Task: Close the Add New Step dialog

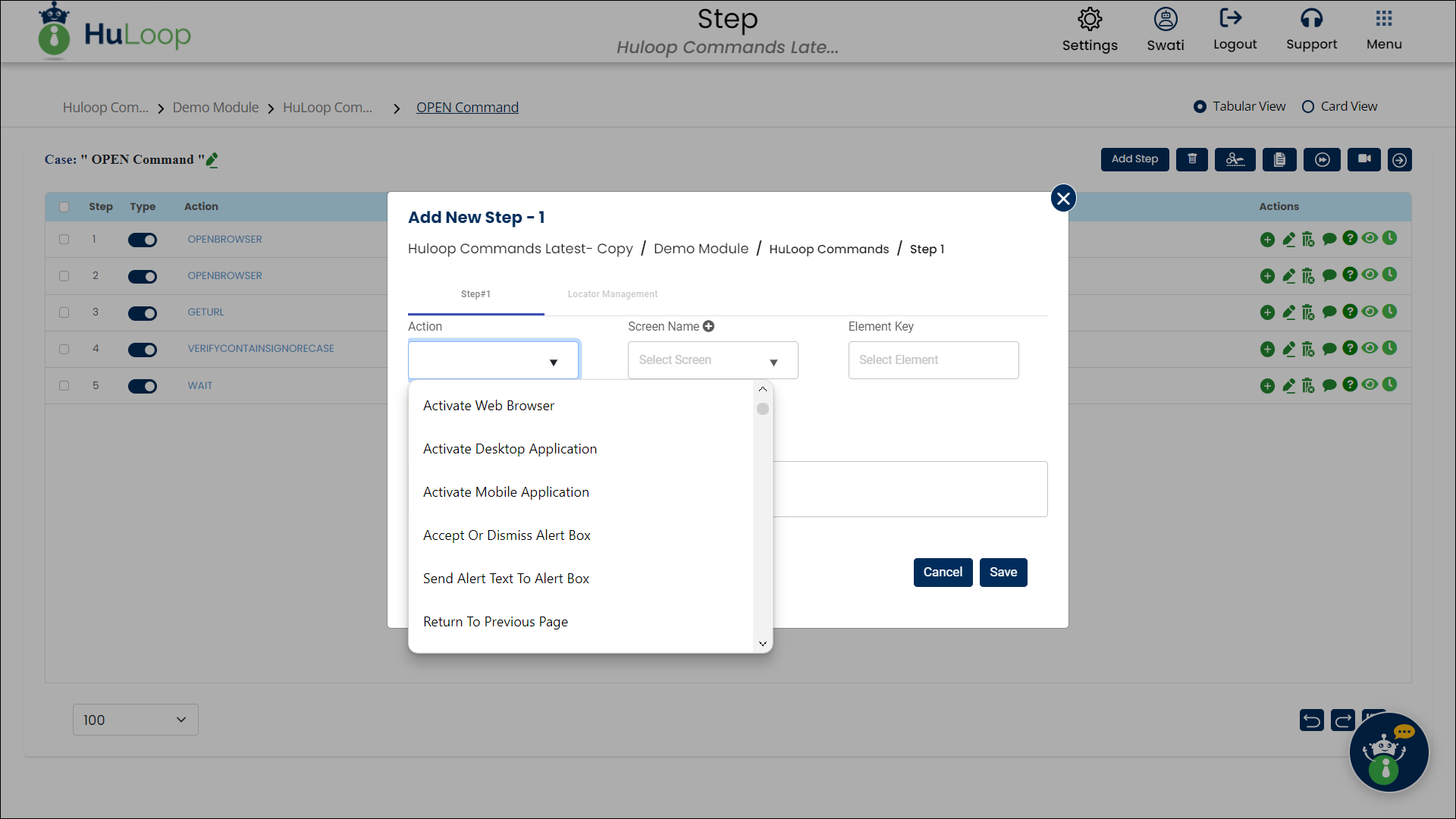Action: pos(1063,199)
